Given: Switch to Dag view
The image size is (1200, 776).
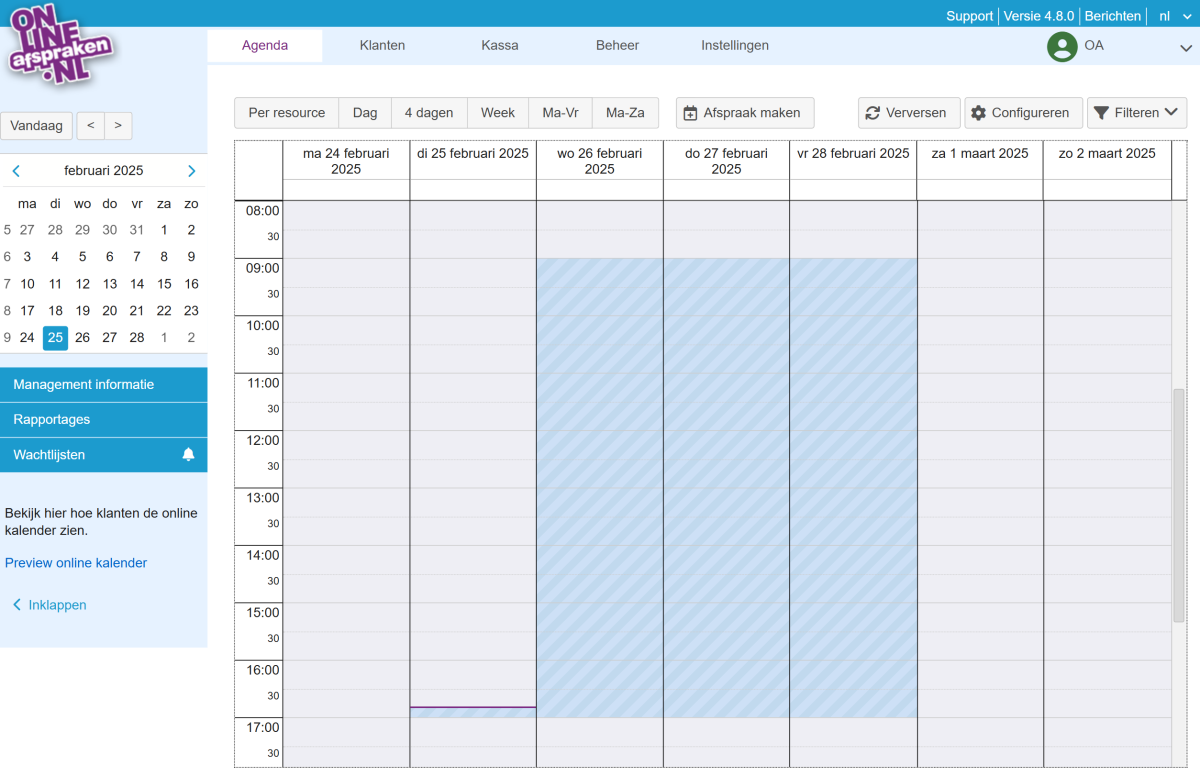Looking at the screenshot, I should click(365, 113).
